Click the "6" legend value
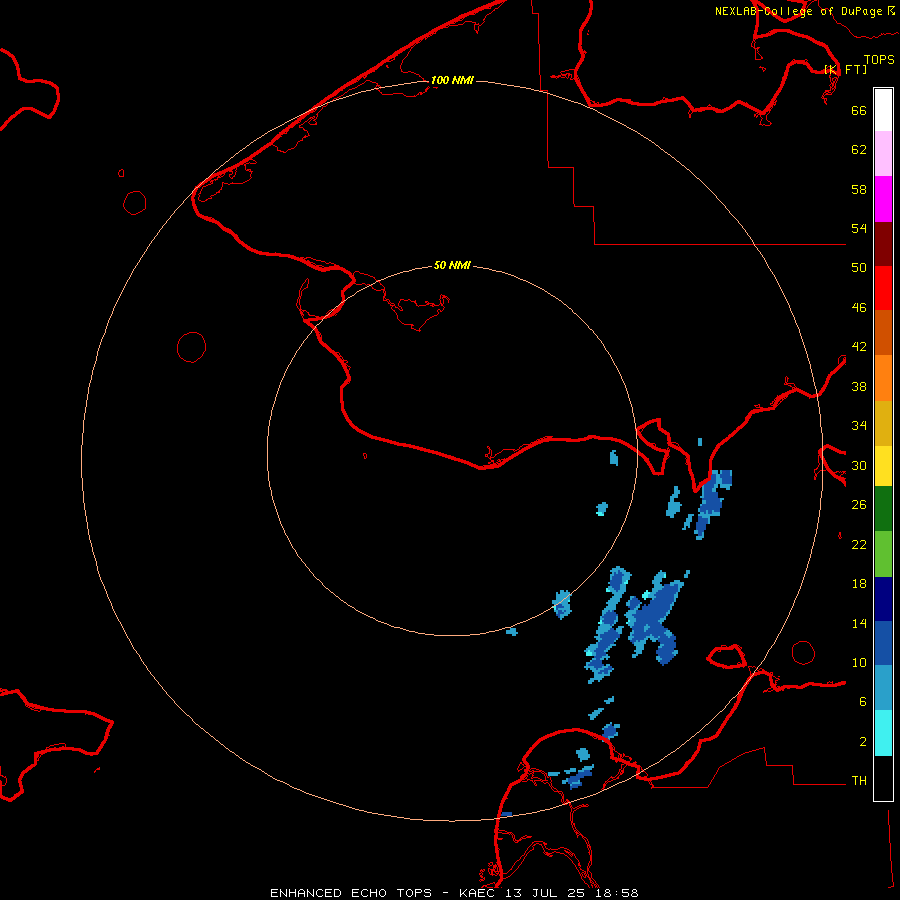This screenshot has width=900, height=900. click(863, 702)
